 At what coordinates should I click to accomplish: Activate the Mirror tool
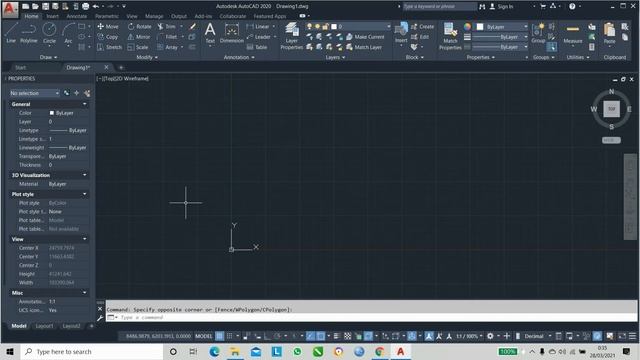139,37
